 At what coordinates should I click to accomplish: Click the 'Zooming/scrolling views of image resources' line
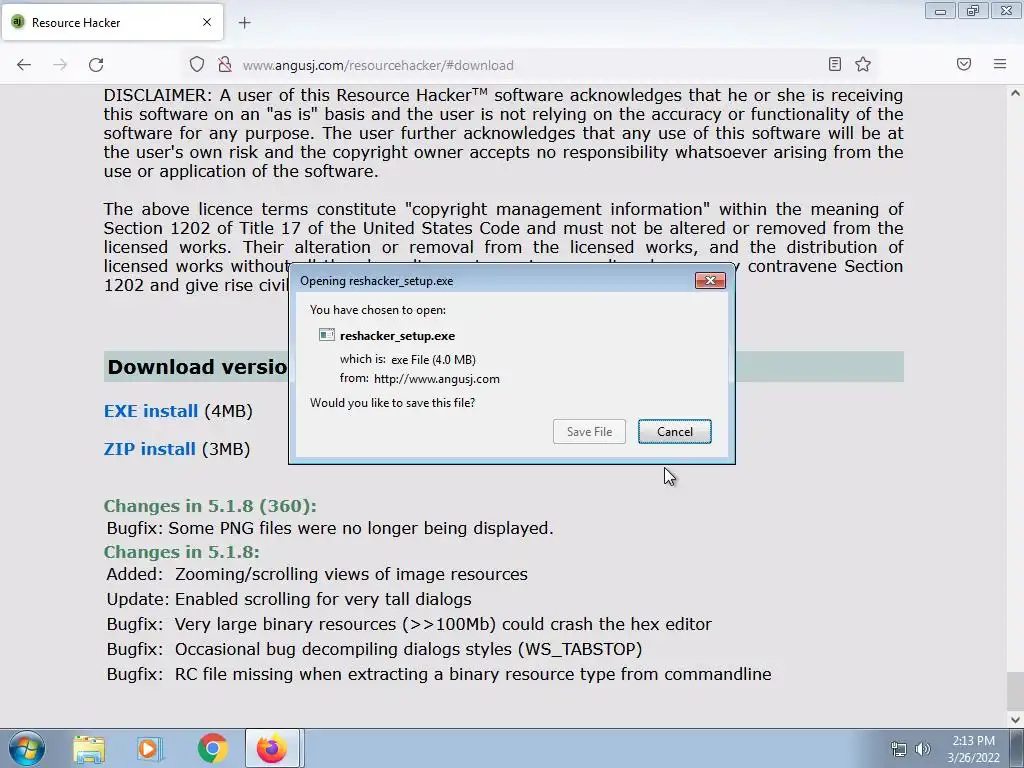351,574
